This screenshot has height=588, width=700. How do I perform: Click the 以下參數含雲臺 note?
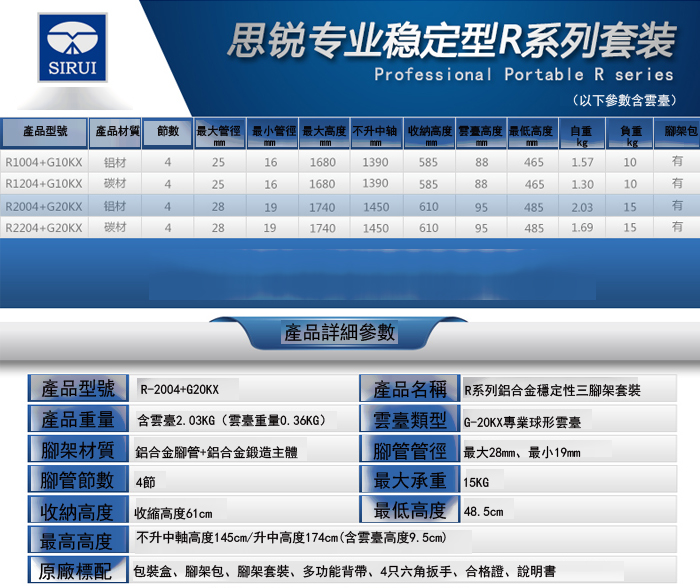[624, 100]
